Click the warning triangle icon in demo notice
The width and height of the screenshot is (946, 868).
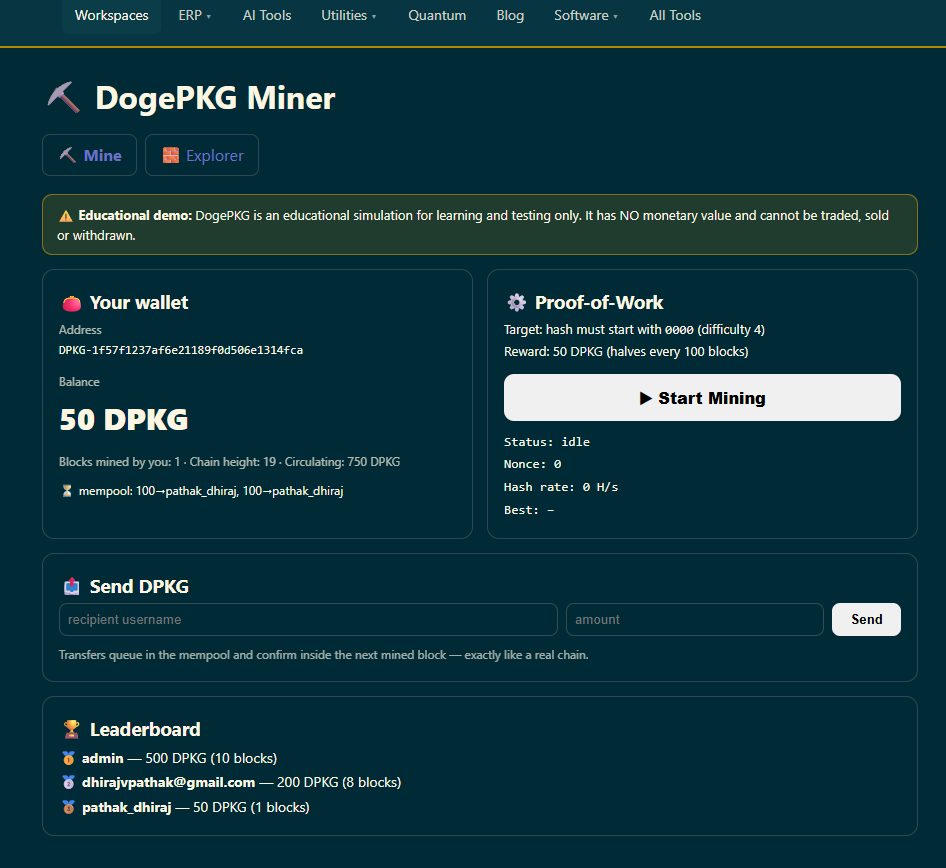point(66,216)
